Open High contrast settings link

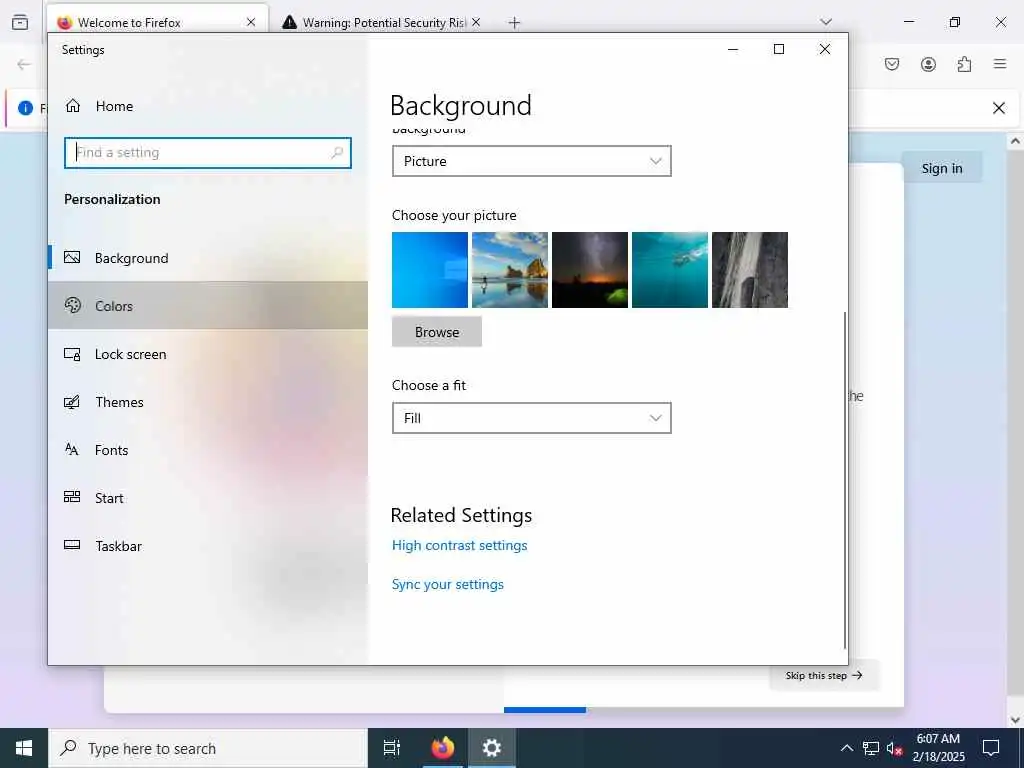coord(459,545)
